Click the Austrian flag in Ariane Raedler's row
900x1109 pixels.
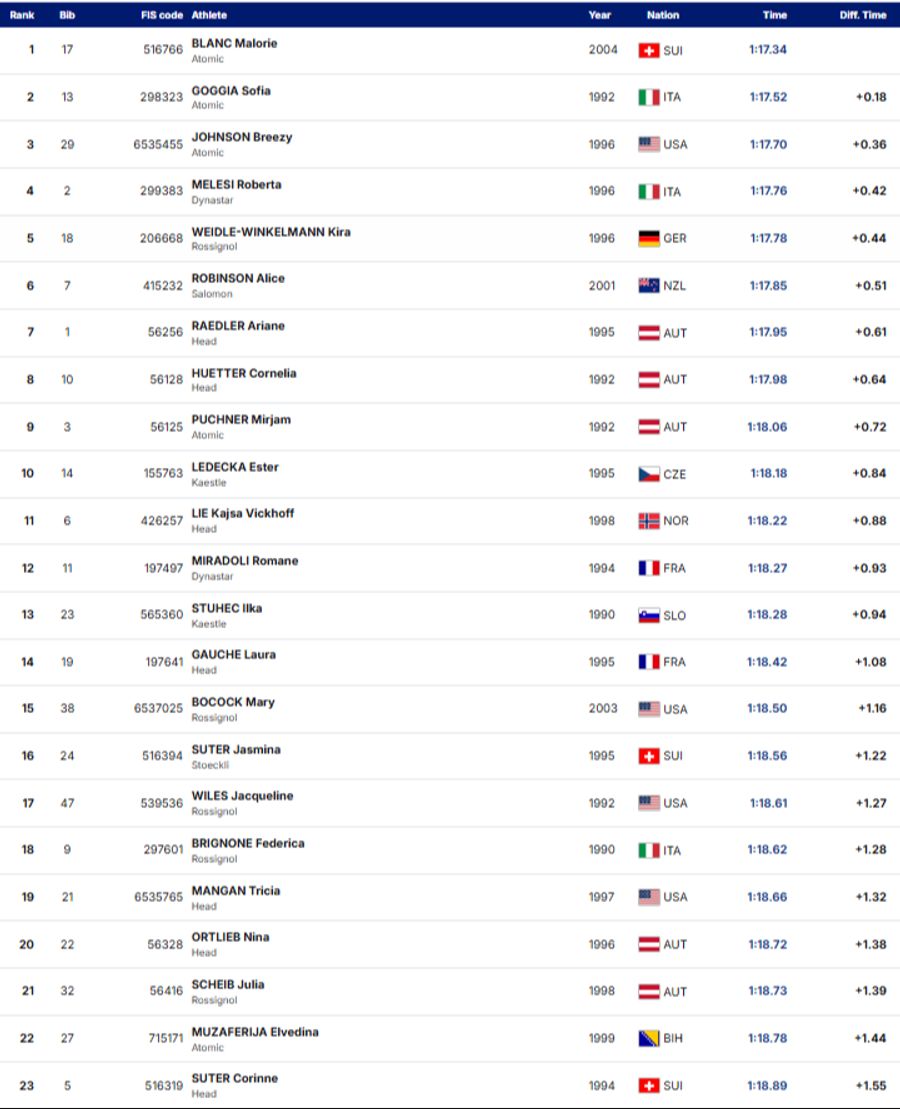tap(649, 333)
